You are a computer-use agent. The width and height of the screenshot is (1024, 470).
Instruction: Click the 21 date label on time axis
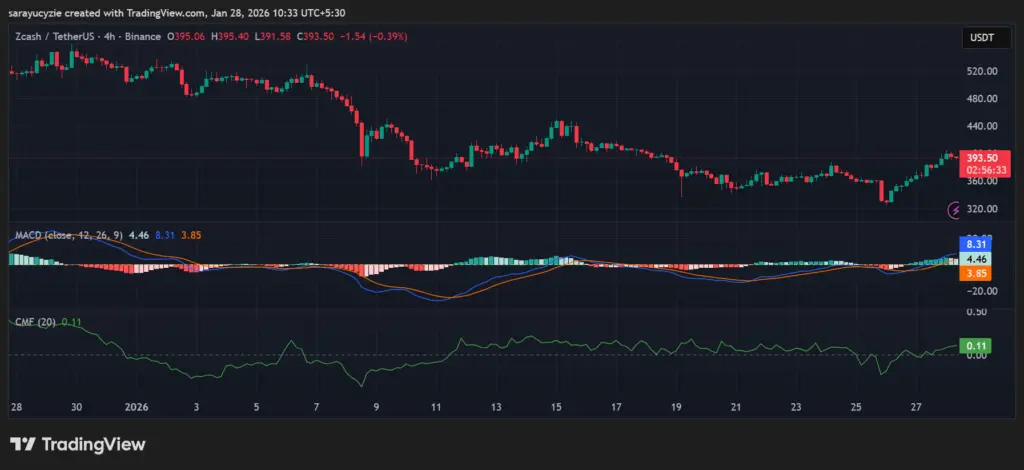736,407
